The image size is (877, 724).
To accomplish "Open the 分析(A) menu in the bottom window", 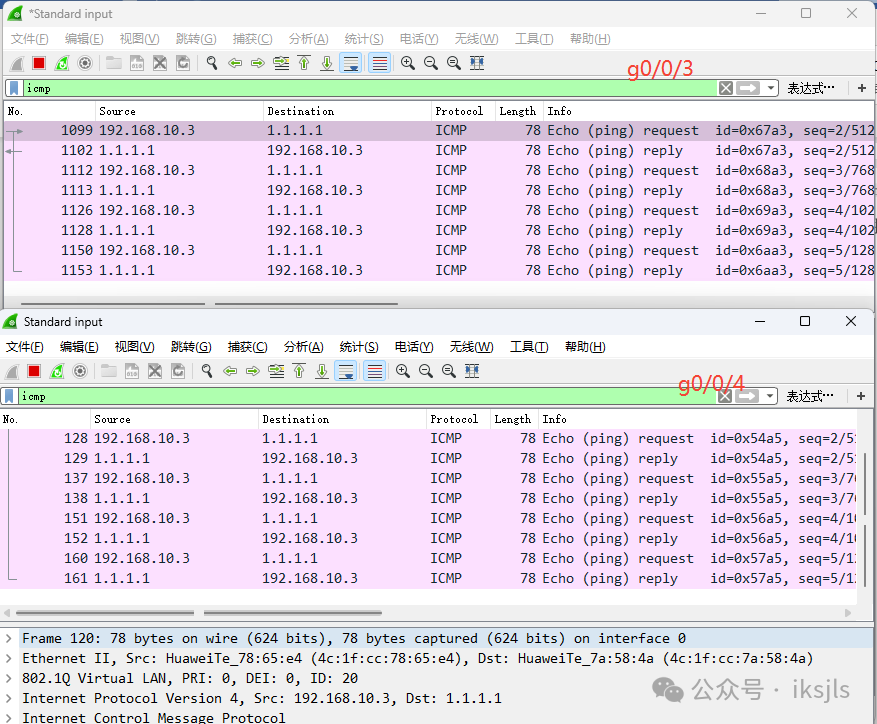I will pyautogui.click(x=303, y=347).
